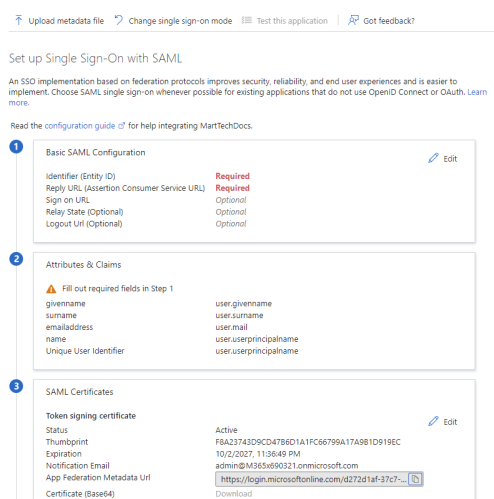Open the configuration guide link
The image size is (494, 499).
[80, 126]
